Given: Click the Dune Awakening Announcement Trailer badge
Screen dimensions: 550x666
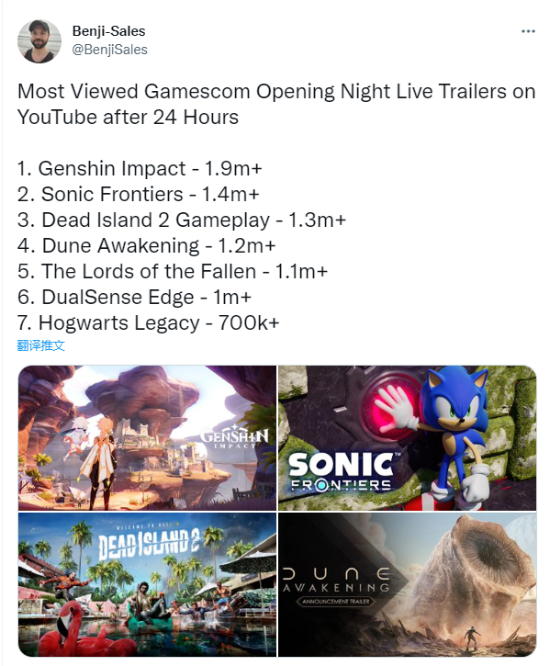Looking at the screenshot, I should (x=336, y=601).
